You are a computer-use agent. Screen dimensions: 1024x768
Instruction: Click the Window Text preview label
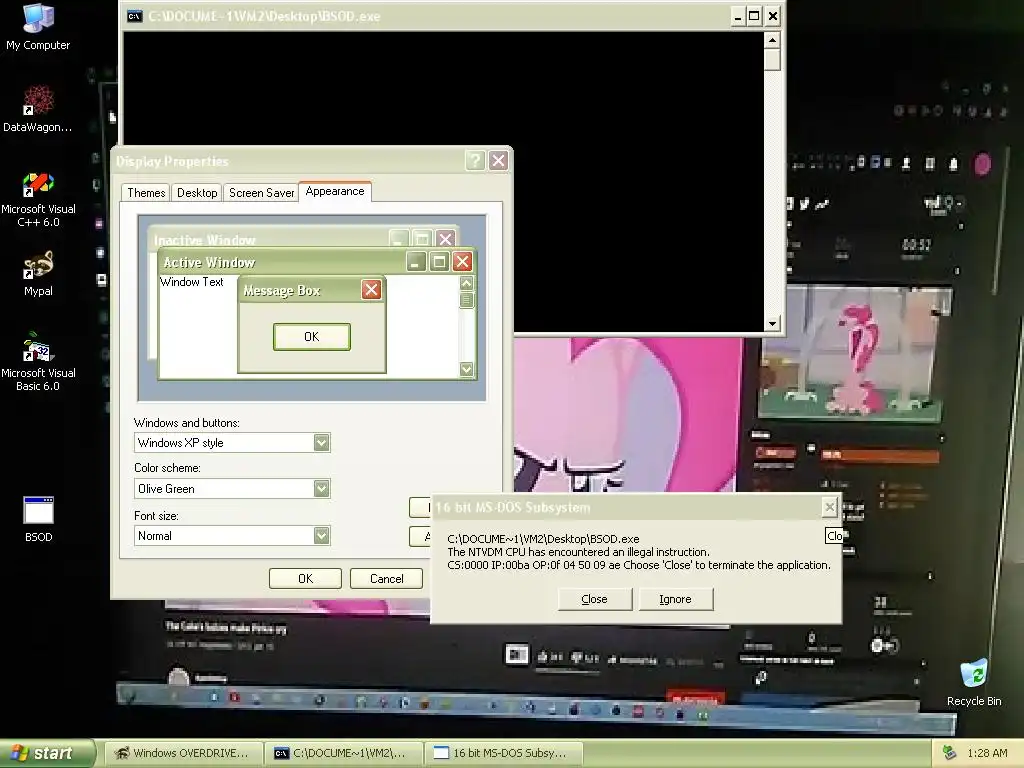click(x=191, y=282)
